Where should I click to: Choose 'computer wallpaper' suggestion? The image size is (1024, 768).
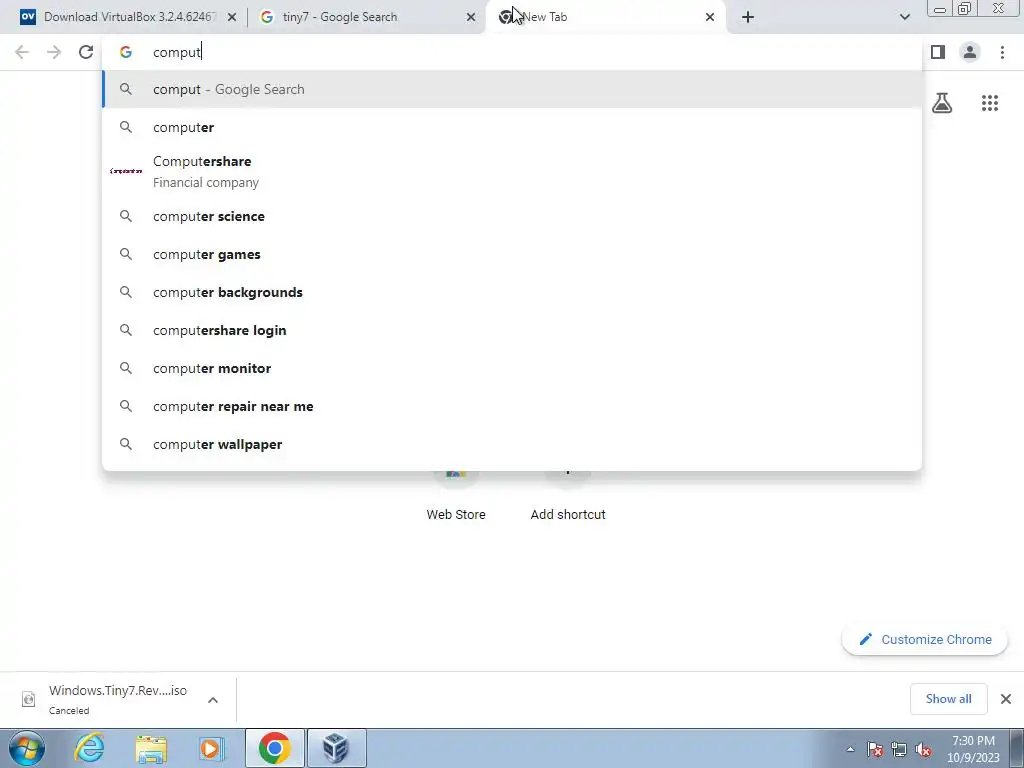[512, 444]
